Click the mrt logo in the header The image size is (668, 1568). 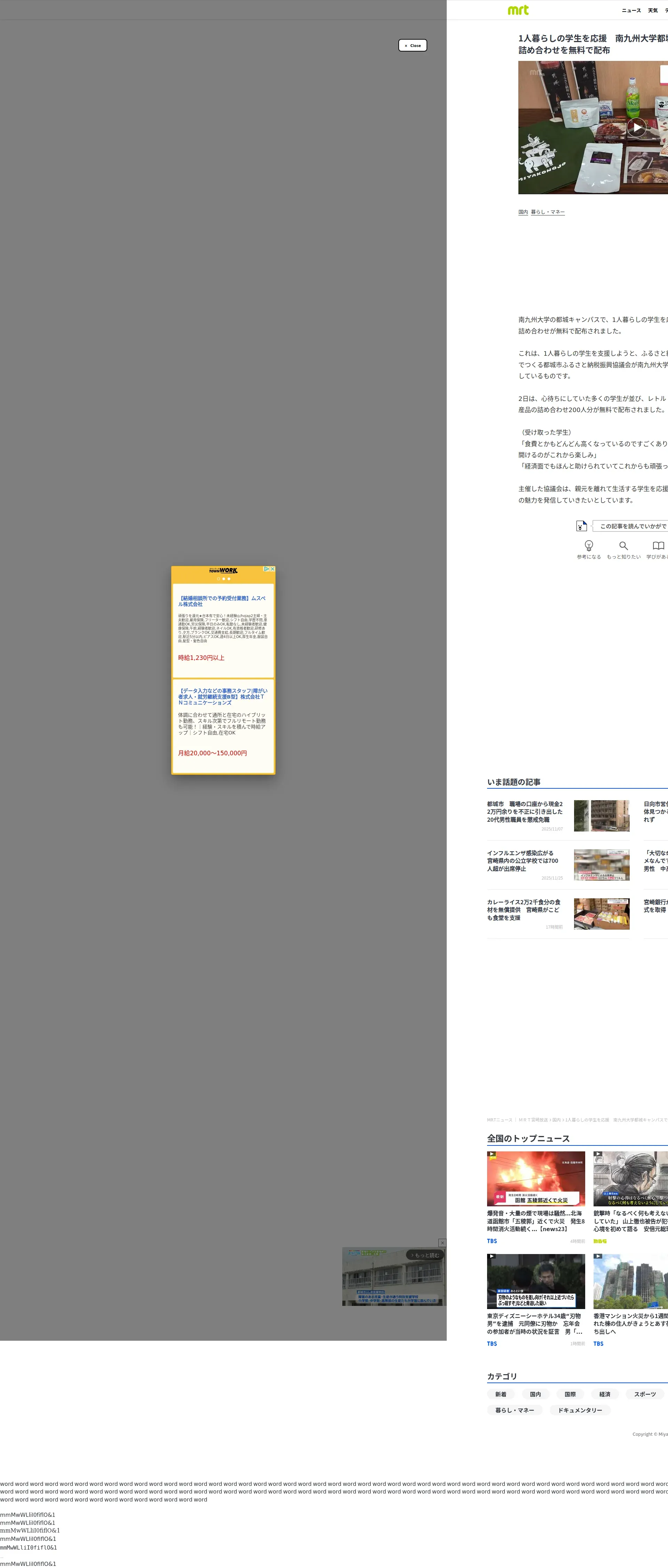click(518, 10)
